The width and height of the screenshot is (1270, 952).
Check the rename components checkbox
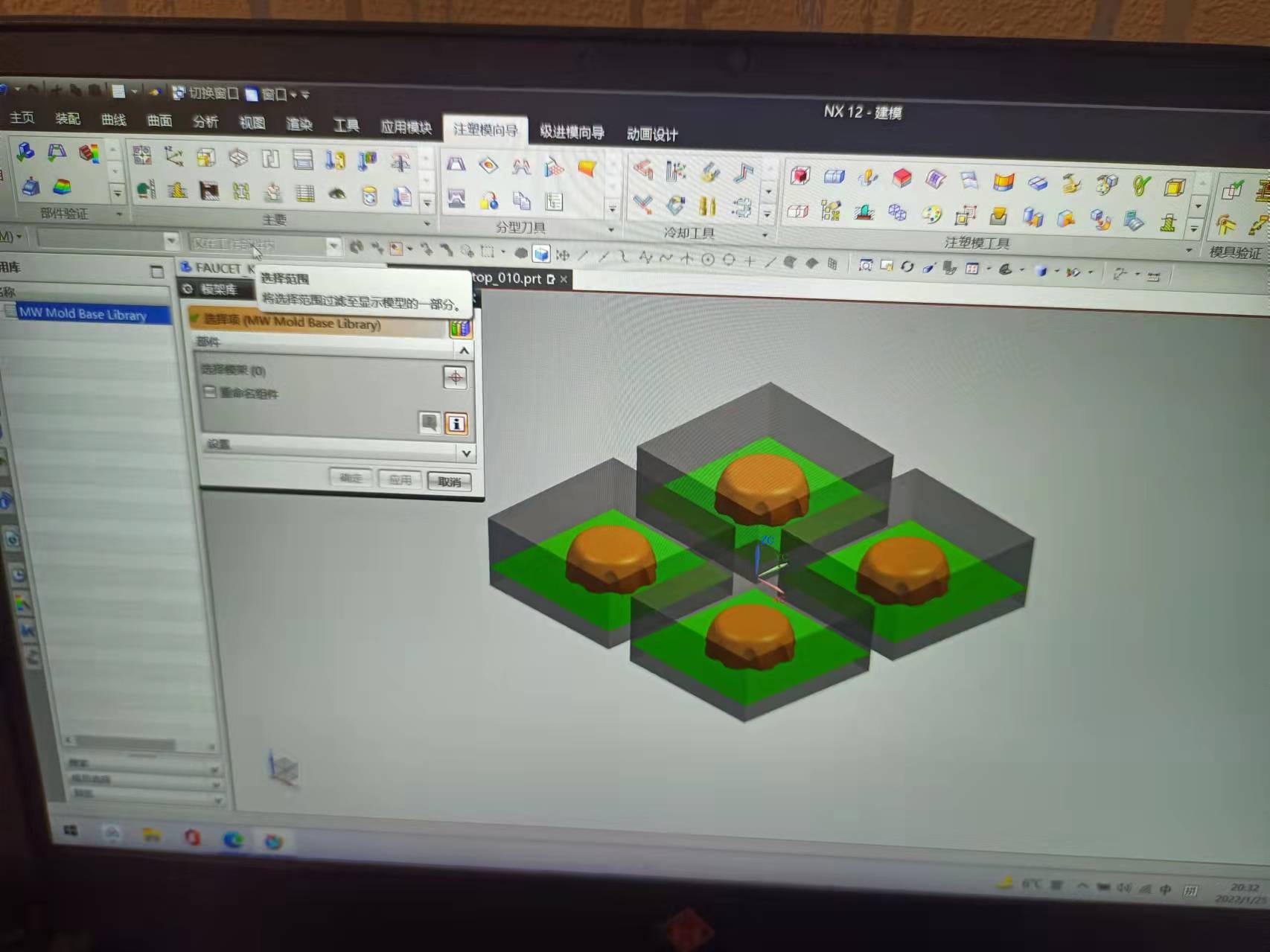point(210,392)
